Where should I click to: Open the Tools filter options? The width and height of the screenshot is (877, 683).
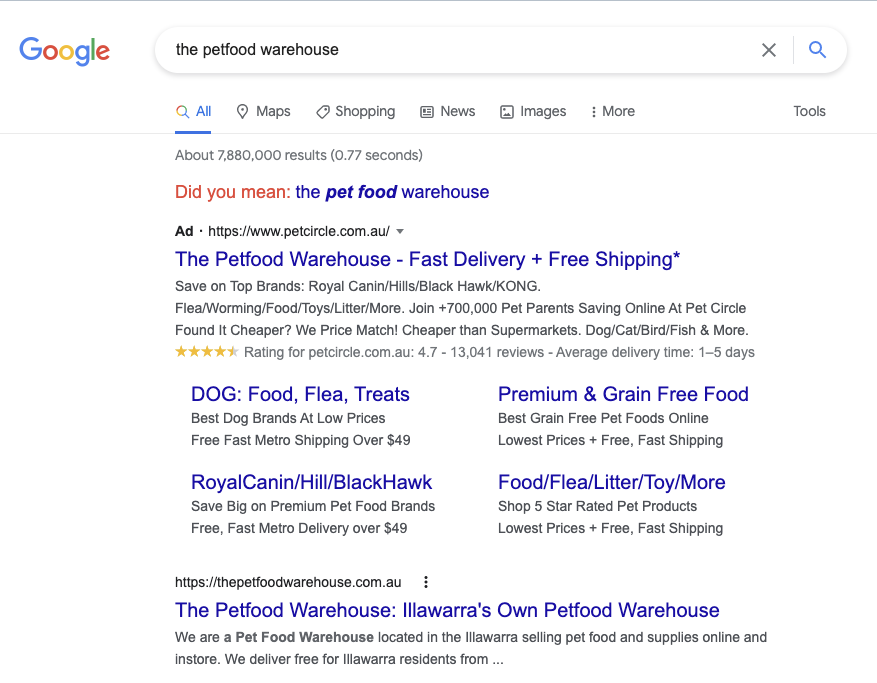[809, 111]
